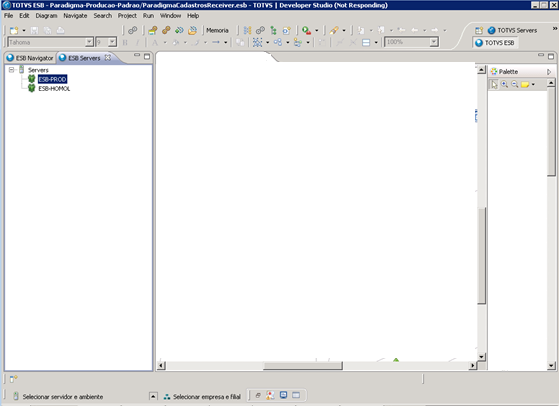
Task: Toggle Bold formatting button
Action: pyautogui.click(x=125, y=43)
